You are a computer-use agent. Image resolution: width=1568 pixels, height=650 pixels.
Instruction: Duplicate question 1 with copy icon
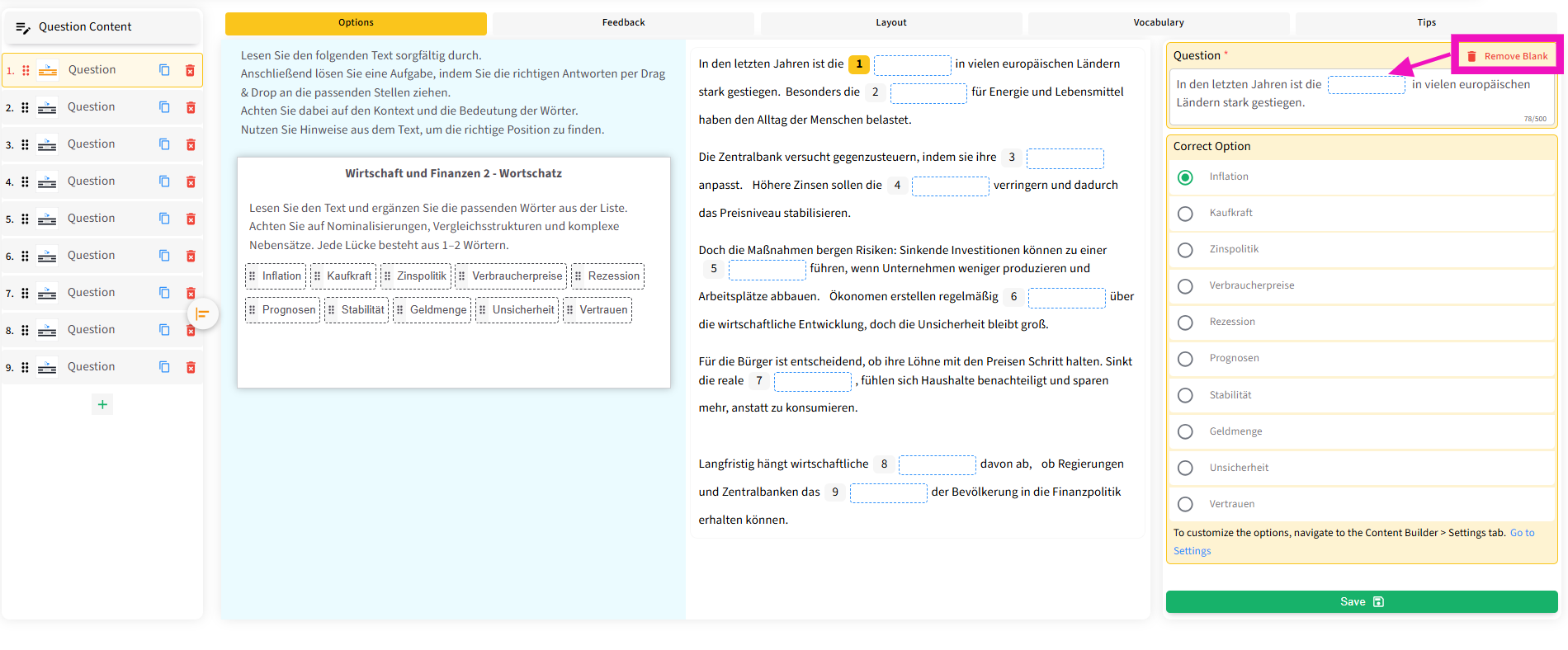tap(164, 70)
